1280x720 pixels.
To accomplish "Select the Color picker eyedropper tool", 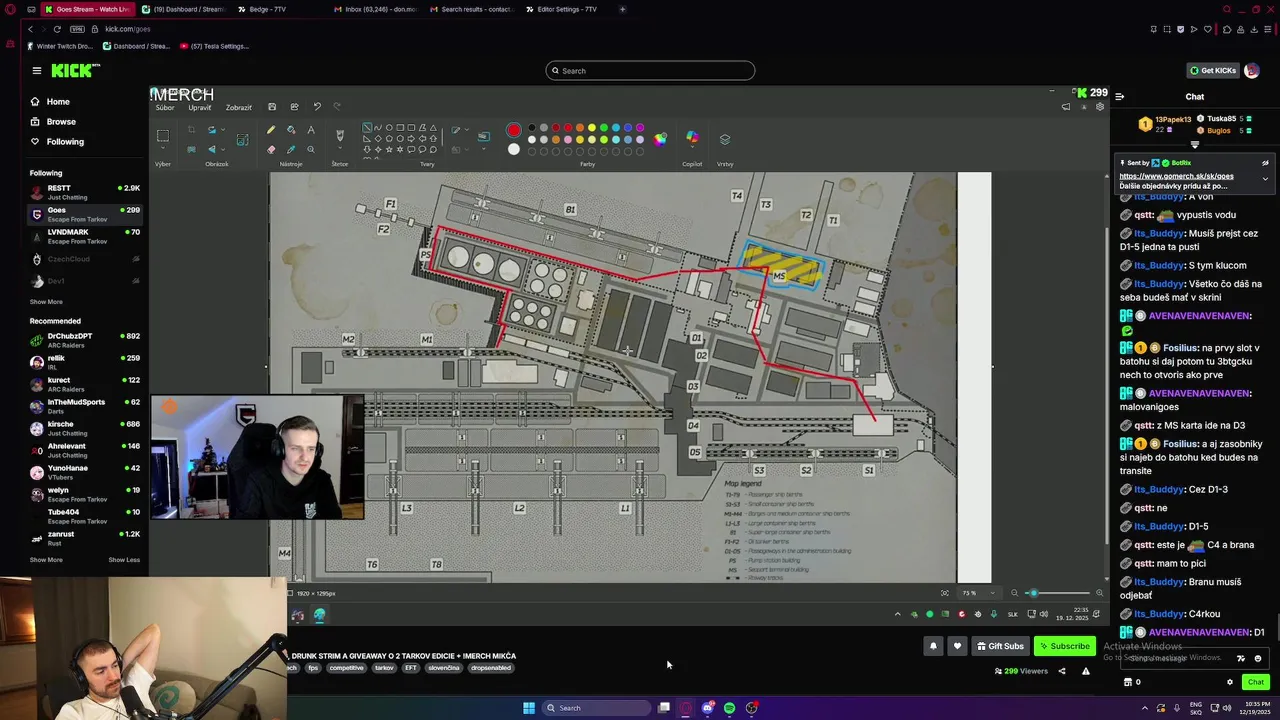I will (291, 149).
